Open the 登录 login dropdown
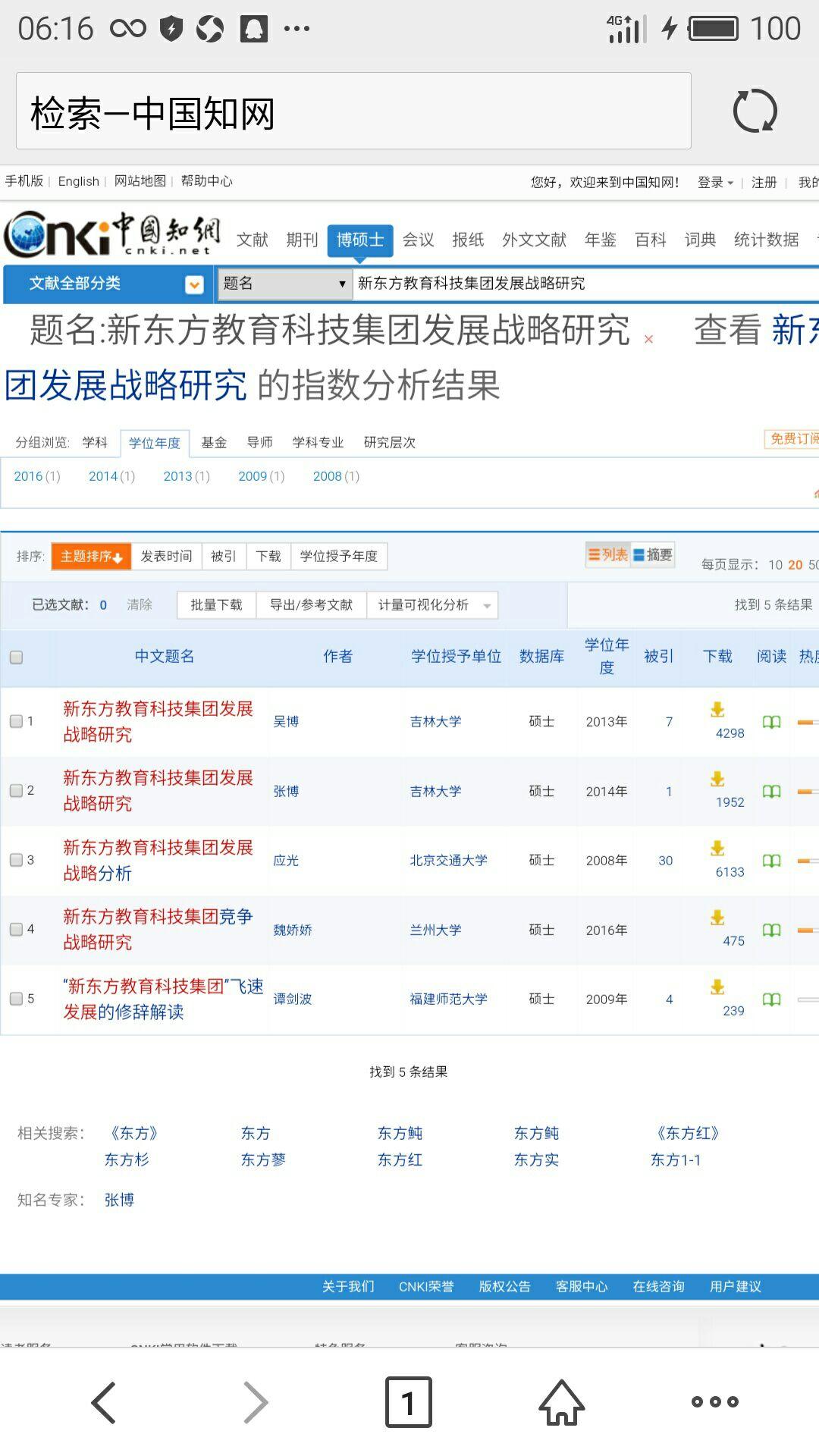819x1456 pixels. click(715, 183)
